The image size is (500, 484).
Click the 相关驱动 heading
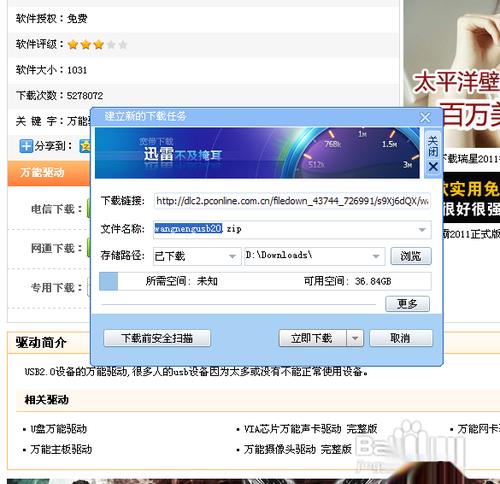coord(46,399)
